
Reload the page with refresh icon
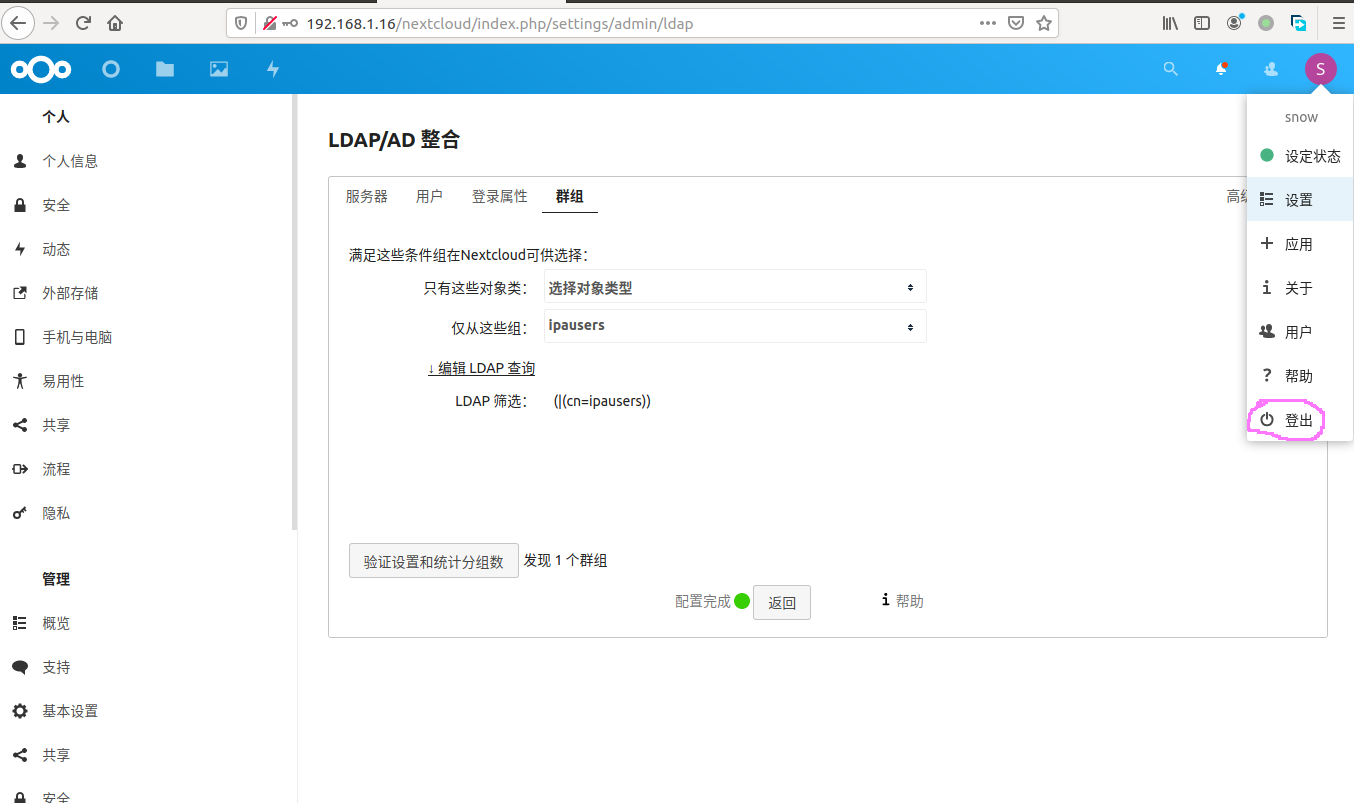[x=84, y=23]
